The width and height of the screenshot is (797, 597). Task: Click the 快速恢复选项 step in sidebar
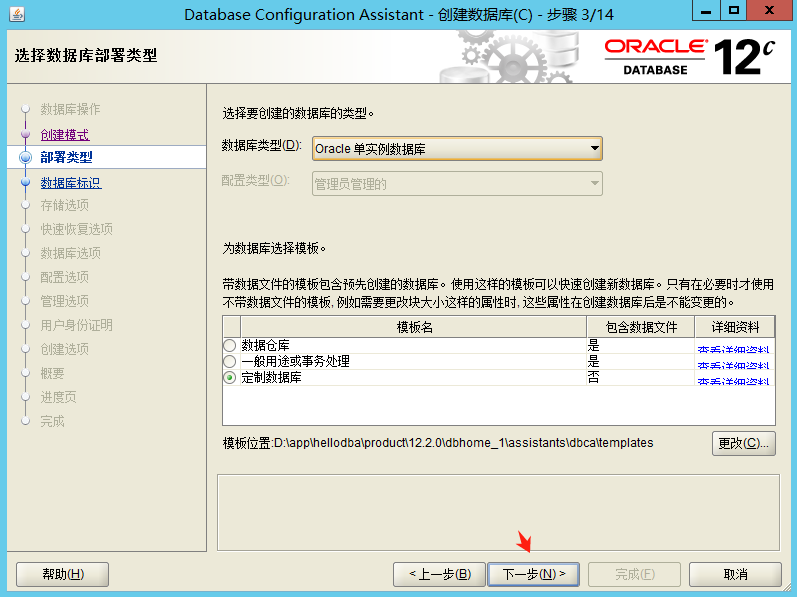point(77,229)
